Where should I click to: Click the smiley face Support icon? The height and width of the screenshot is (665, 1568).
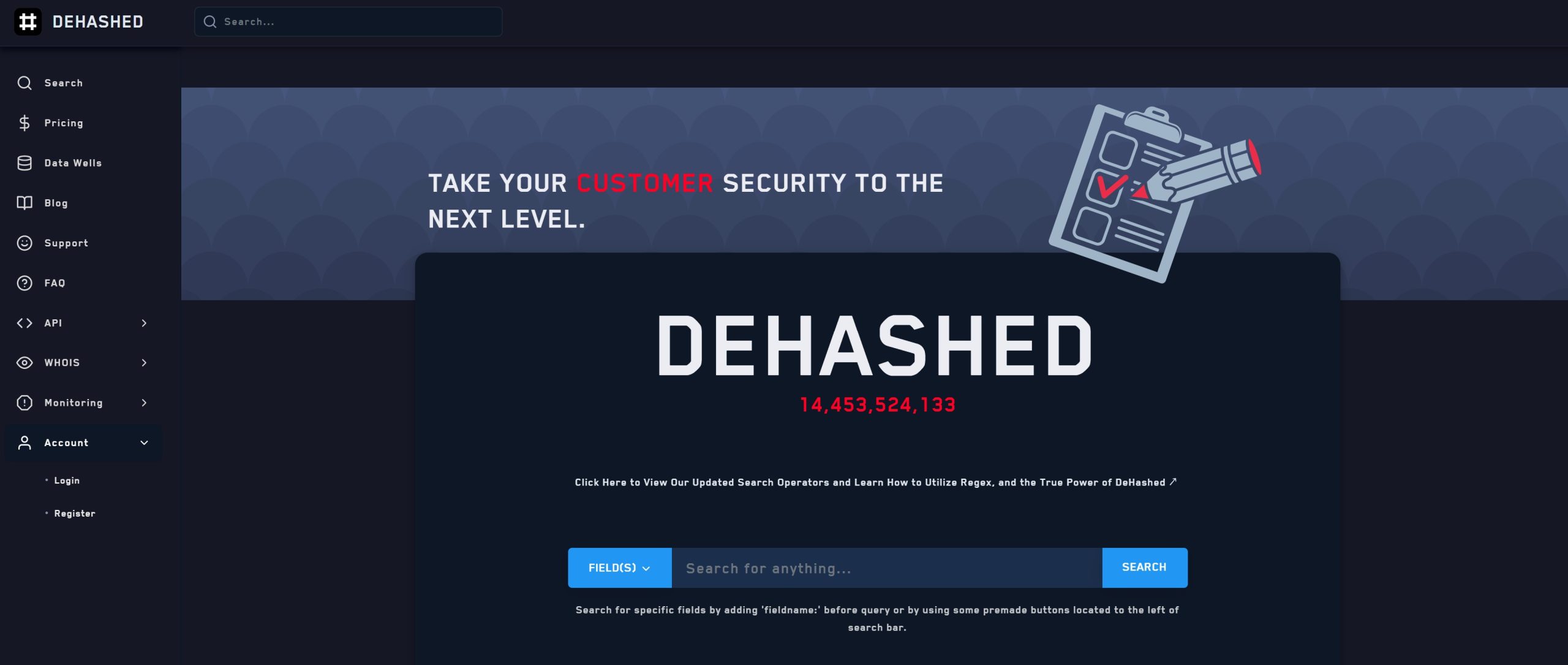click(24, 243)
